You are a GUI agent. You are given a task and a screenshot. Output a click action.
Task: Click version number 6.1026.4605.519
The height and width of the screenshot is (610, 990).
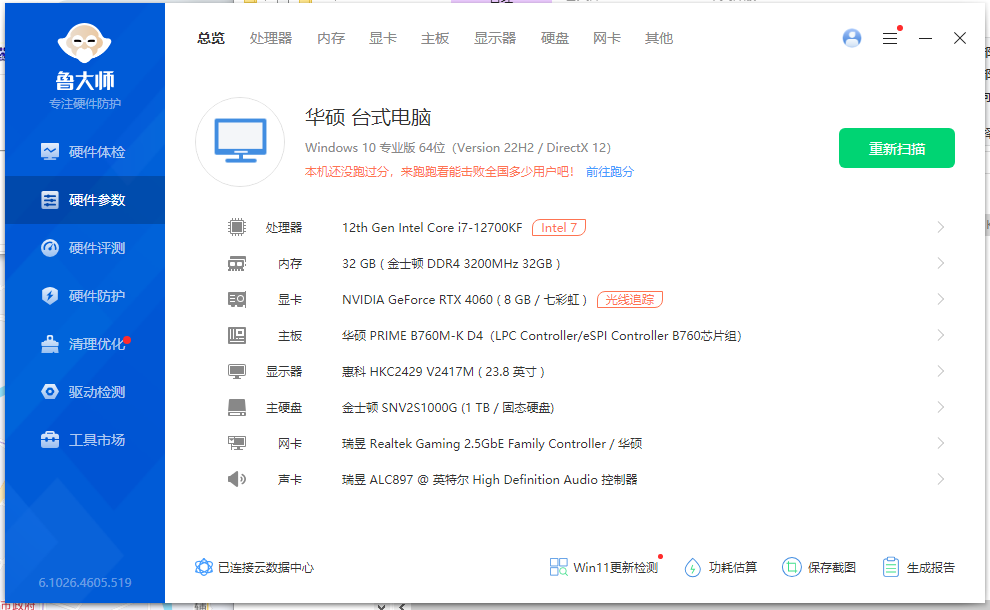coord(85,582)
